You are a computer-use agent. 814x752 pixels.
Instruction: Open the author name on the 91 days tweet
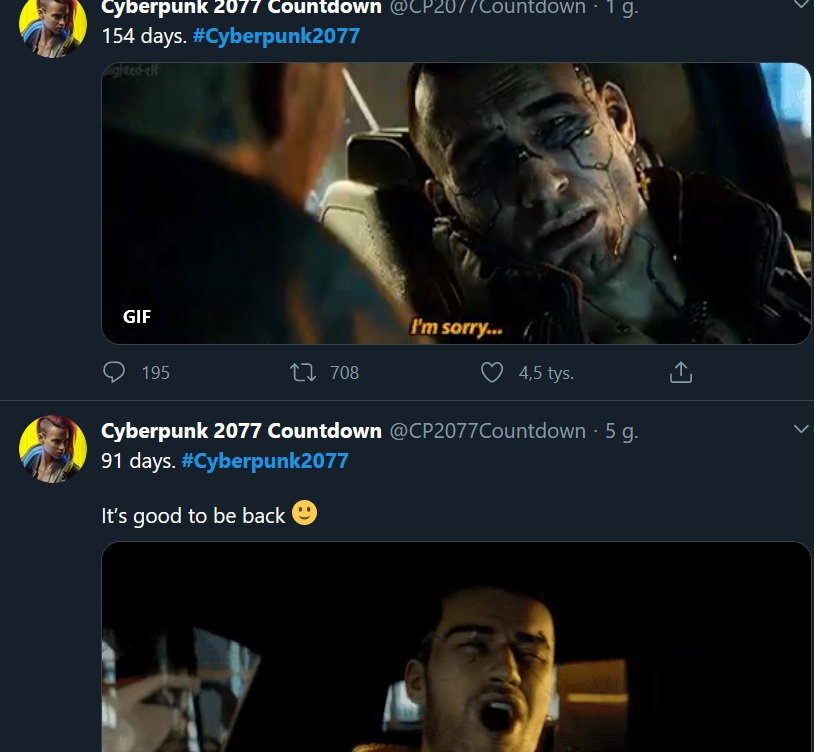(x=241, y=431)
